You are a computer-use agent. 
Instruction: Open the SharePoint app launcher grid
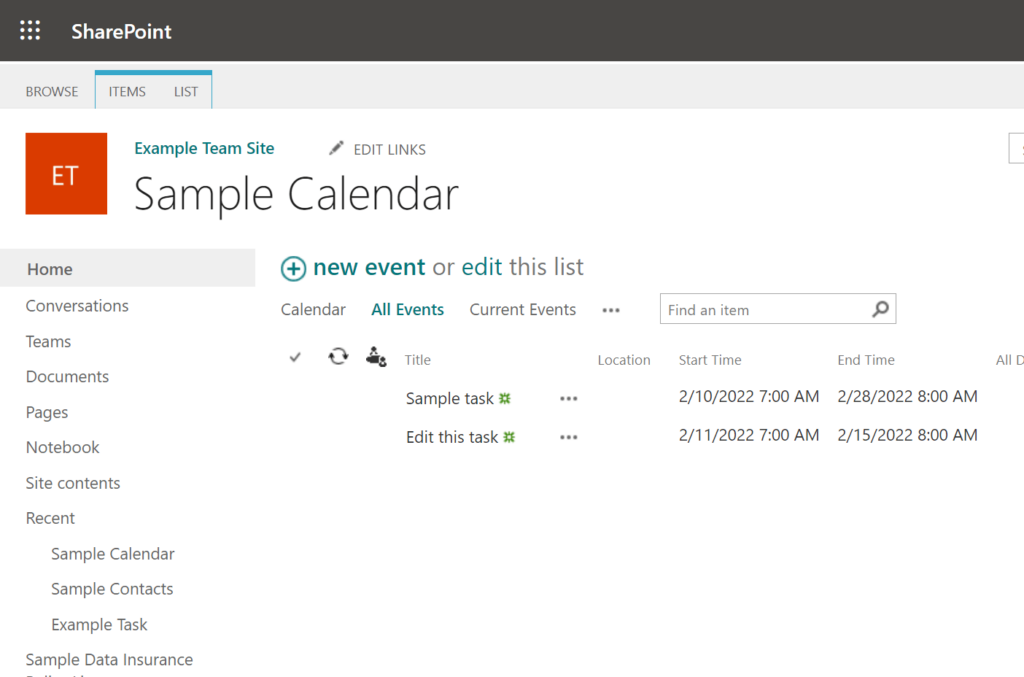pos(30,31)
